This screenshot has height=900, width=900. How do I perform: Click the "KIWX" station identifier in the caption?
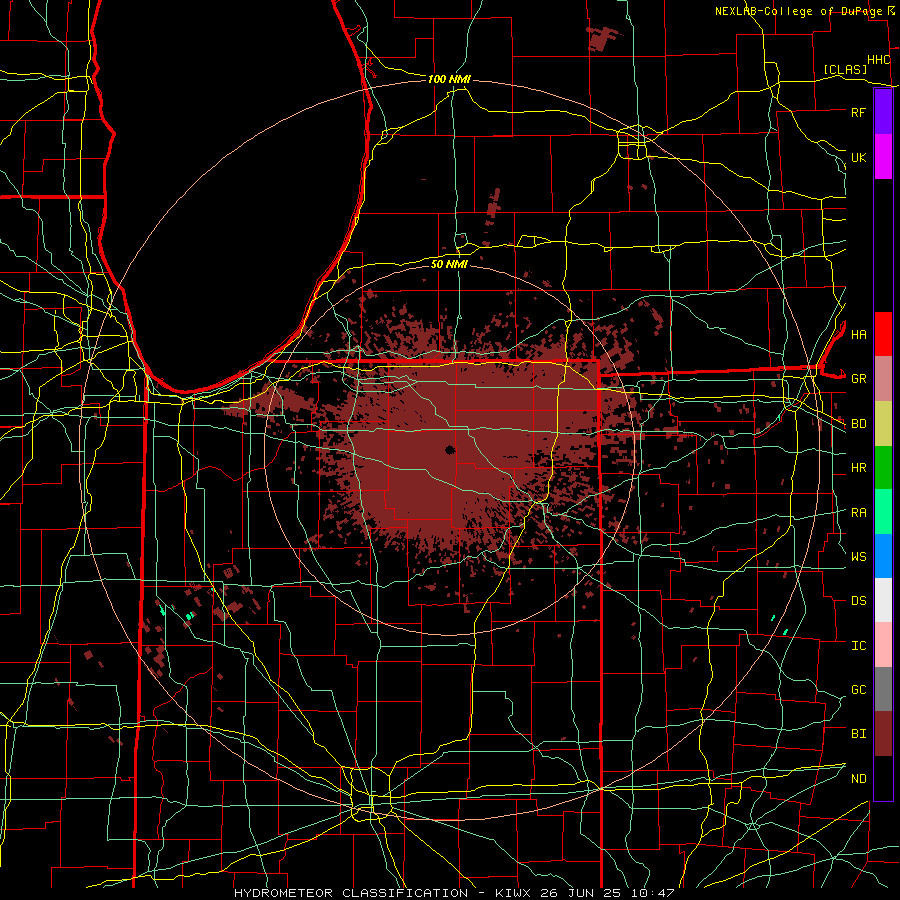[x=512, y=893]
